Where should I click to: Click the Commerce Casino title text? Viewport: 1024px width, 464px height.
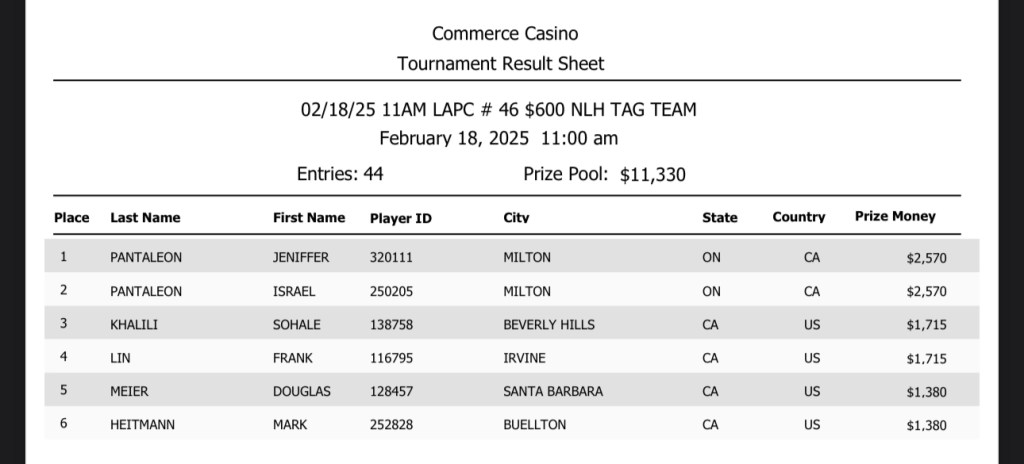[x=505, y=35]
